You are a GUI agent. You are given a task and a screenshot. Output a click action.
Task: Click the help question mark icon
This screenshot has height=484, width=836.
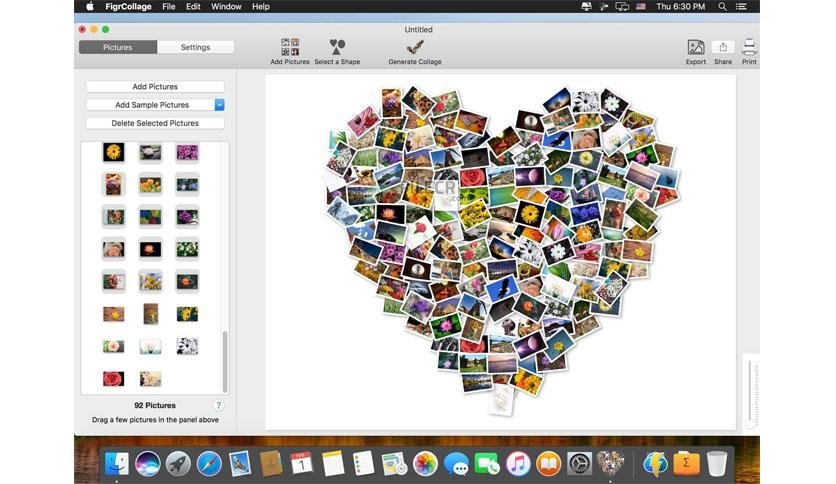click(218, 405)
